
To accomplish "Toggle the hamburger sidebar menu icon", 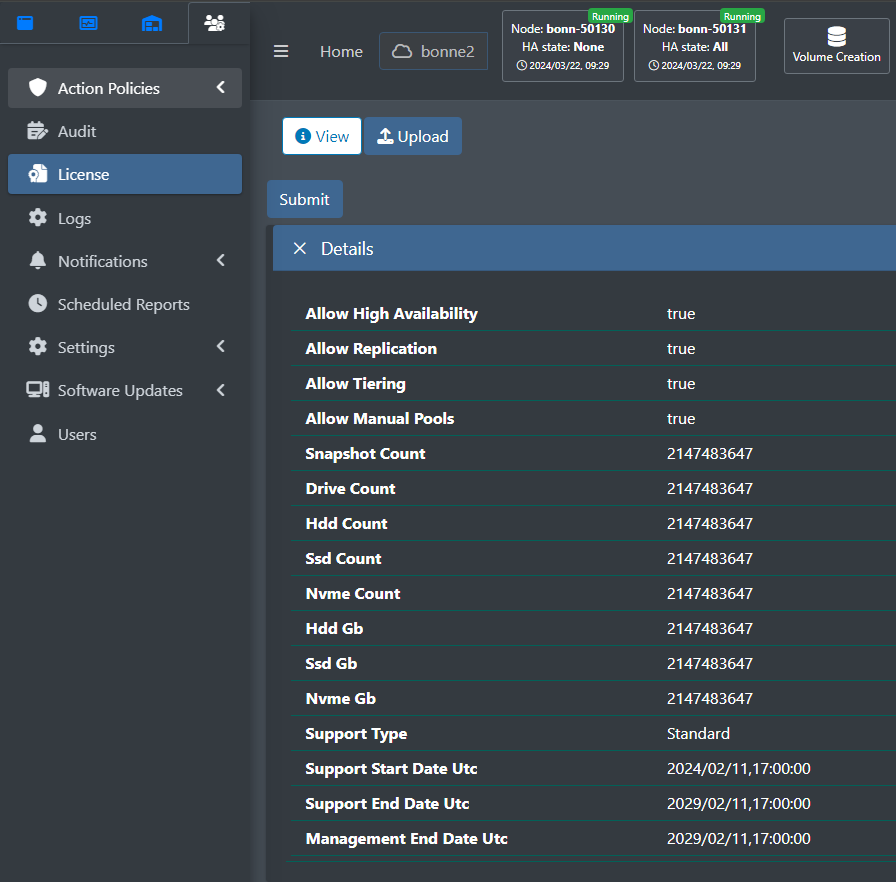I will pos(281,51).
